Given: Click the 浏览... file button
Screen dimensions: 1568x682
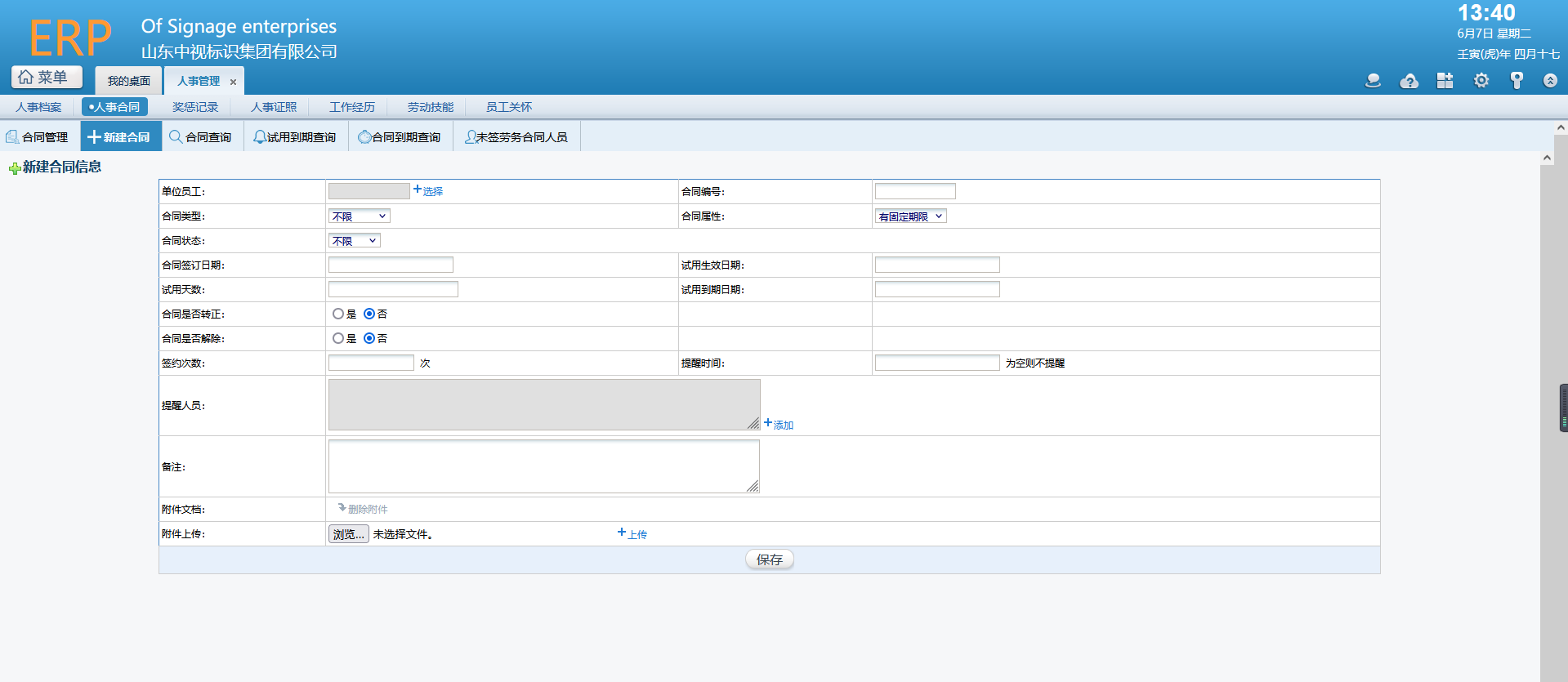Looking at the screenshot, I should coord(349,534).
